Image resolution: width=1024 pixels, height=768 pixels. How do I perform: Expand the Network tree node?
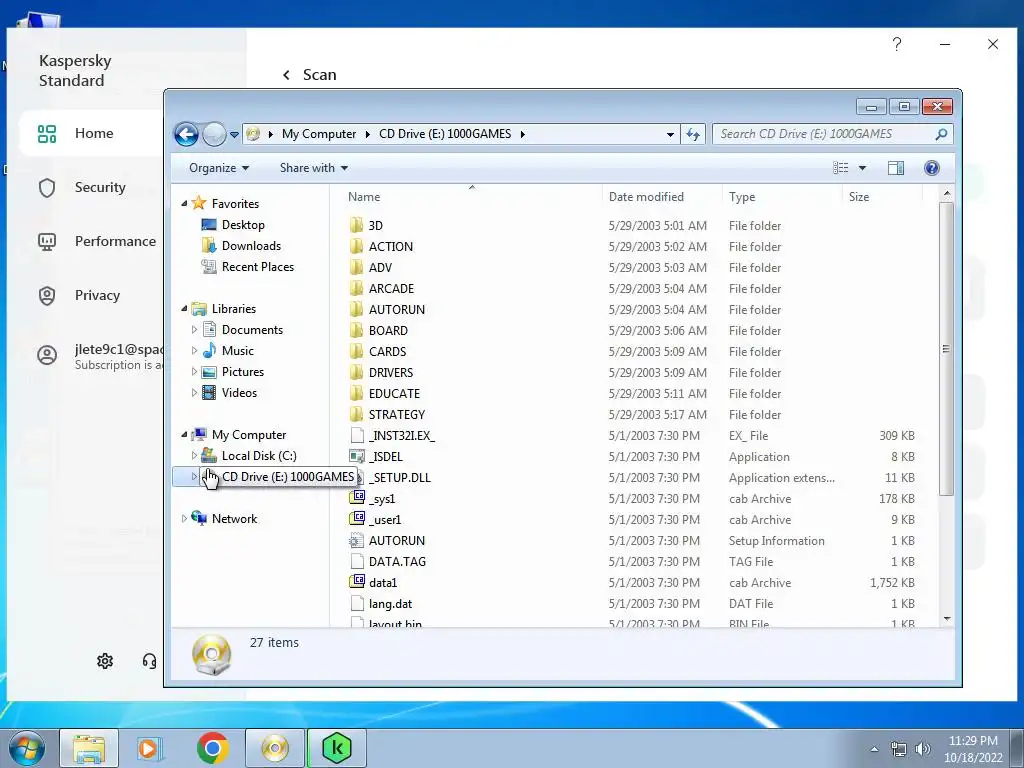(x=184, y=519)
